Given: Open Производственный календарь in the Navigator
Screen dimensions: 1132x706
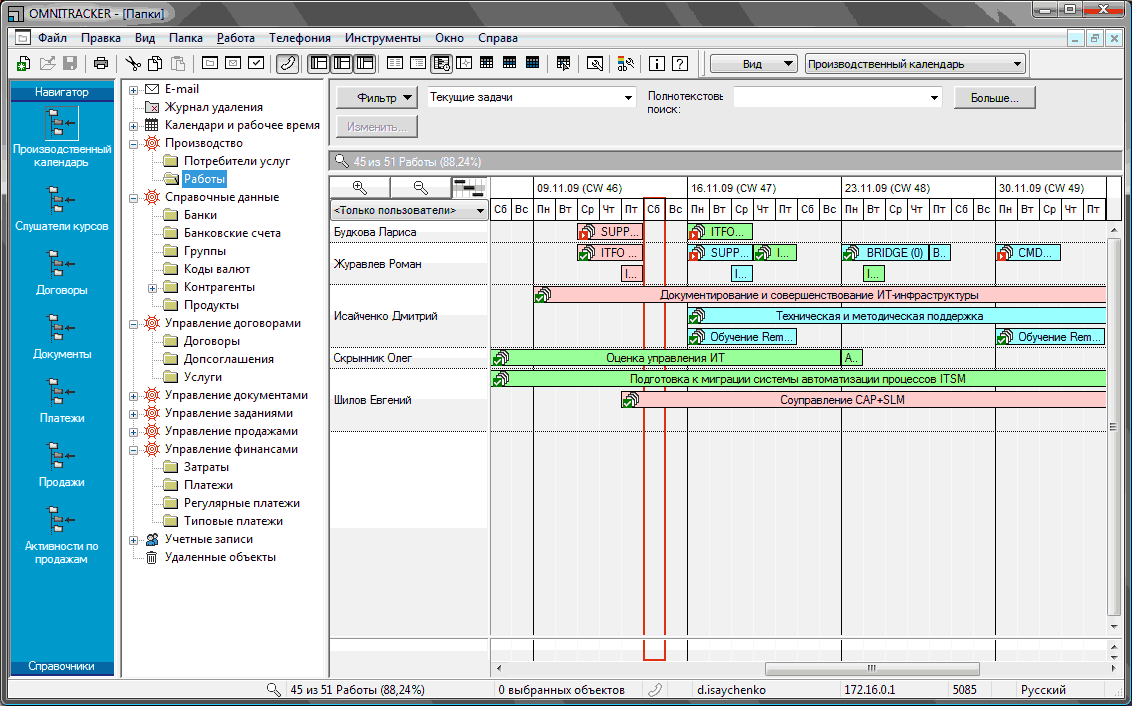Looking at the screenshot, I should click(62, 137).
